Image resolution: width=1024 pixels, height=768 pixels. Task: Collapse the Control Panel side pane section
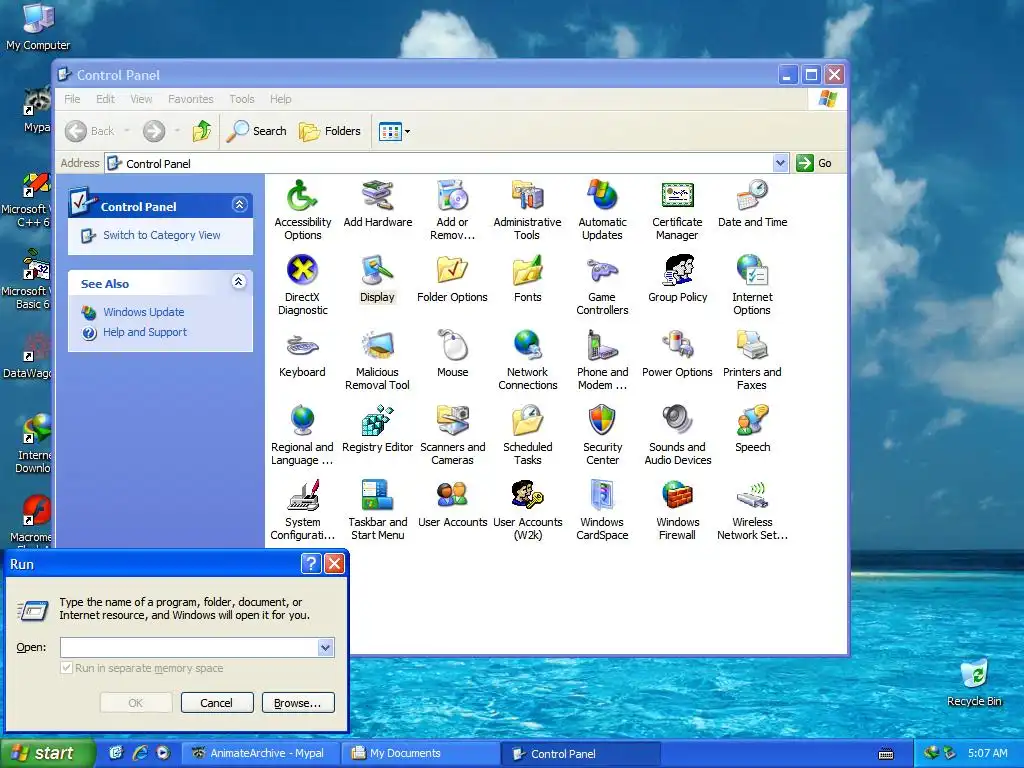coord(240,205)
